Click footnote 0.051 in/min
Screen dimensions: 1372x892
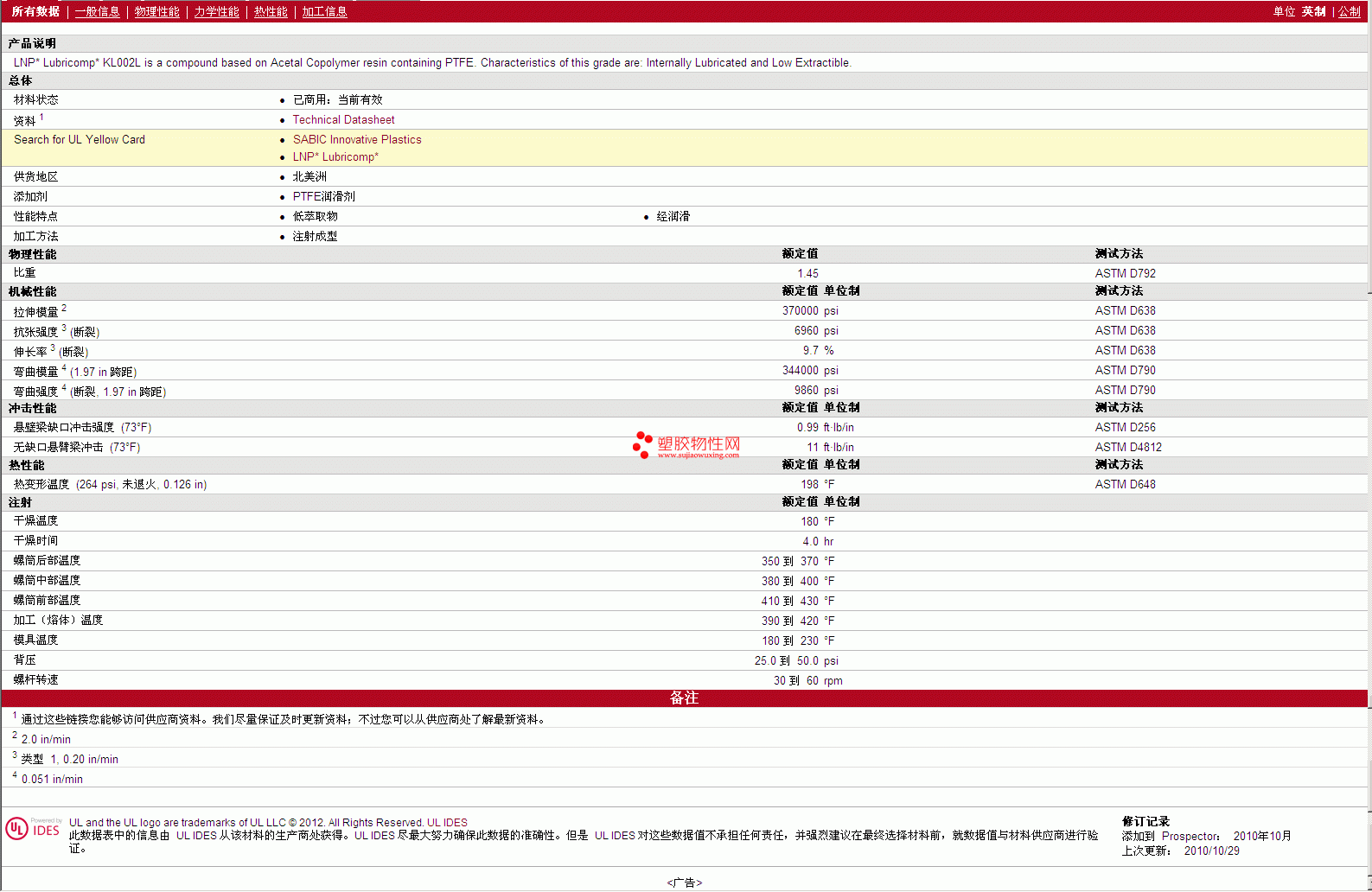(52, 780)
